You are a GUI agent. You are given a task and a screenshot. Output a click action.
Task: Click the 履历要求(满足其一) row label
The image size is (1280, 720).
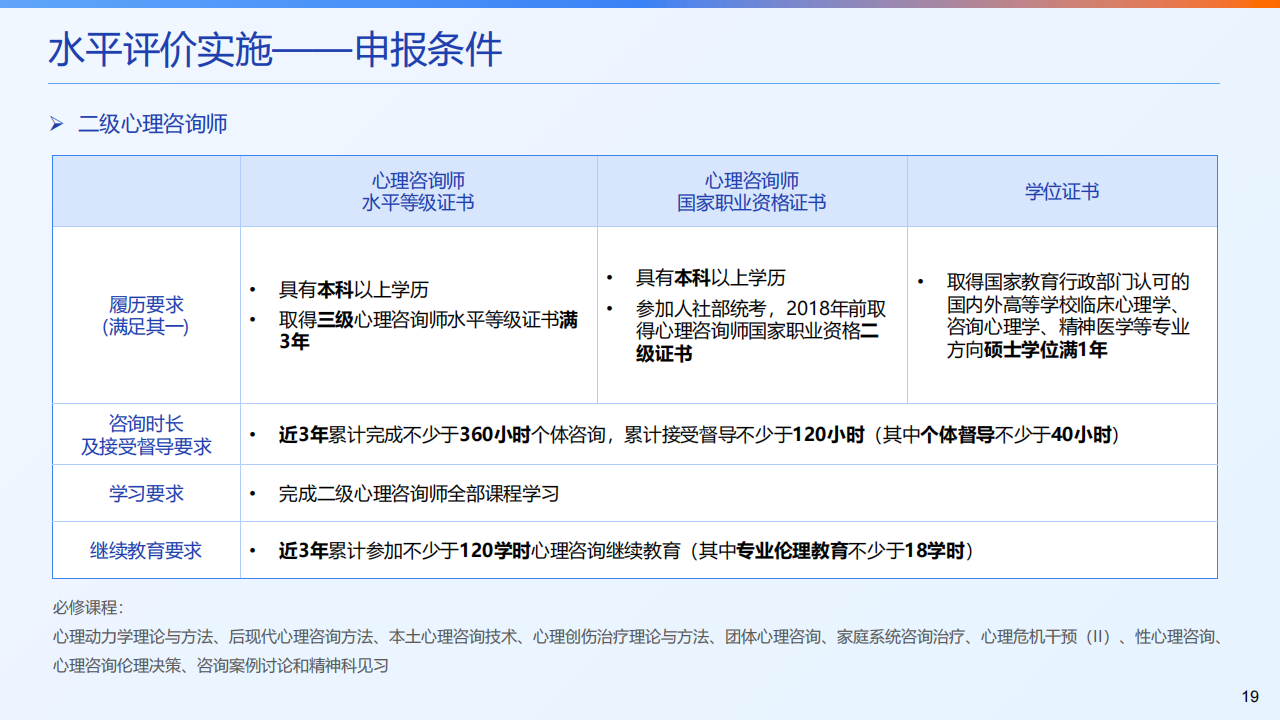(146, 315)
